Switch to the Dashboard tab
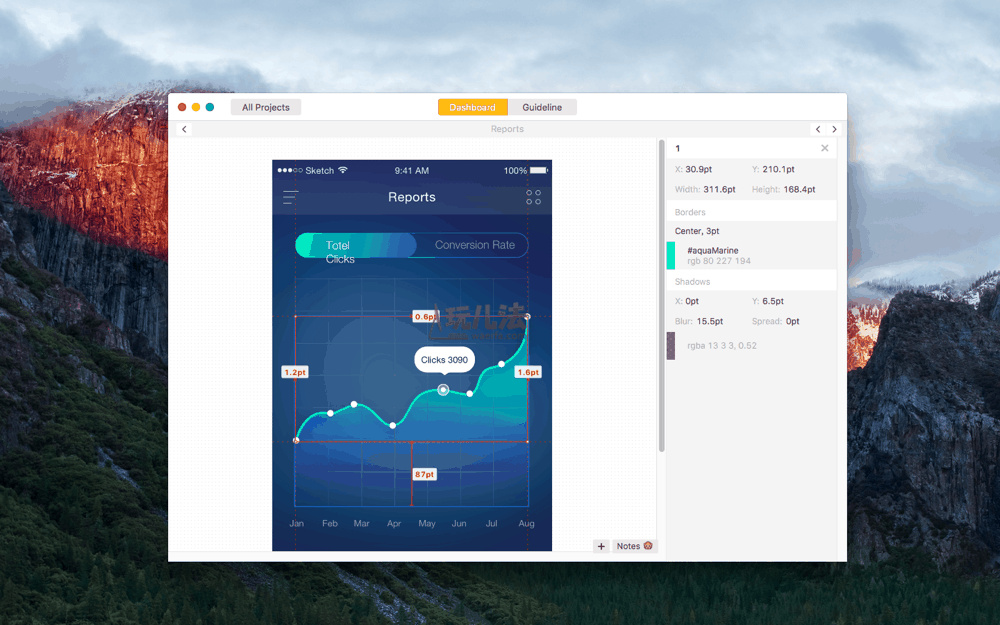The height and width of the screenshot is (625, 1000). [x=473, y=107]
